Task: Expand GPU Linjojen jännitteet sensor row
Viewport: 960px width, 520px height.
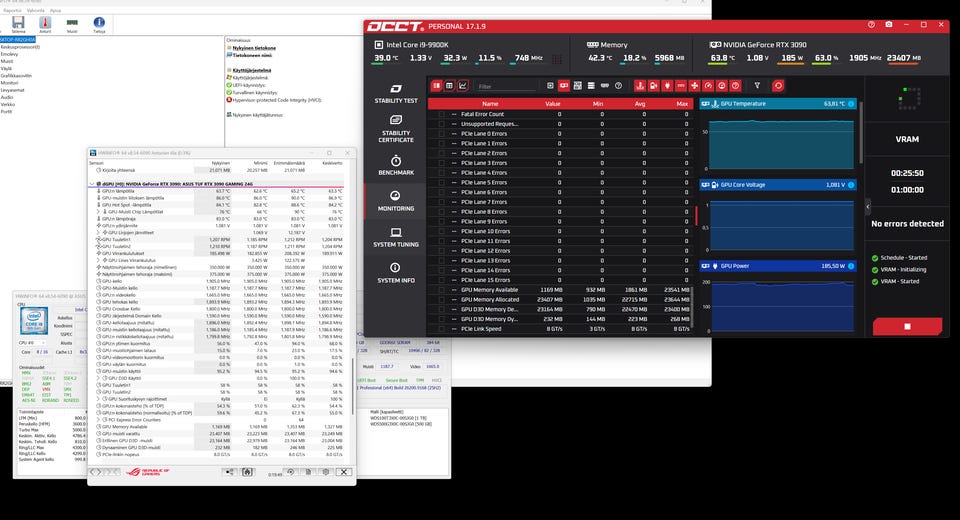Action: tap(98, 233)
